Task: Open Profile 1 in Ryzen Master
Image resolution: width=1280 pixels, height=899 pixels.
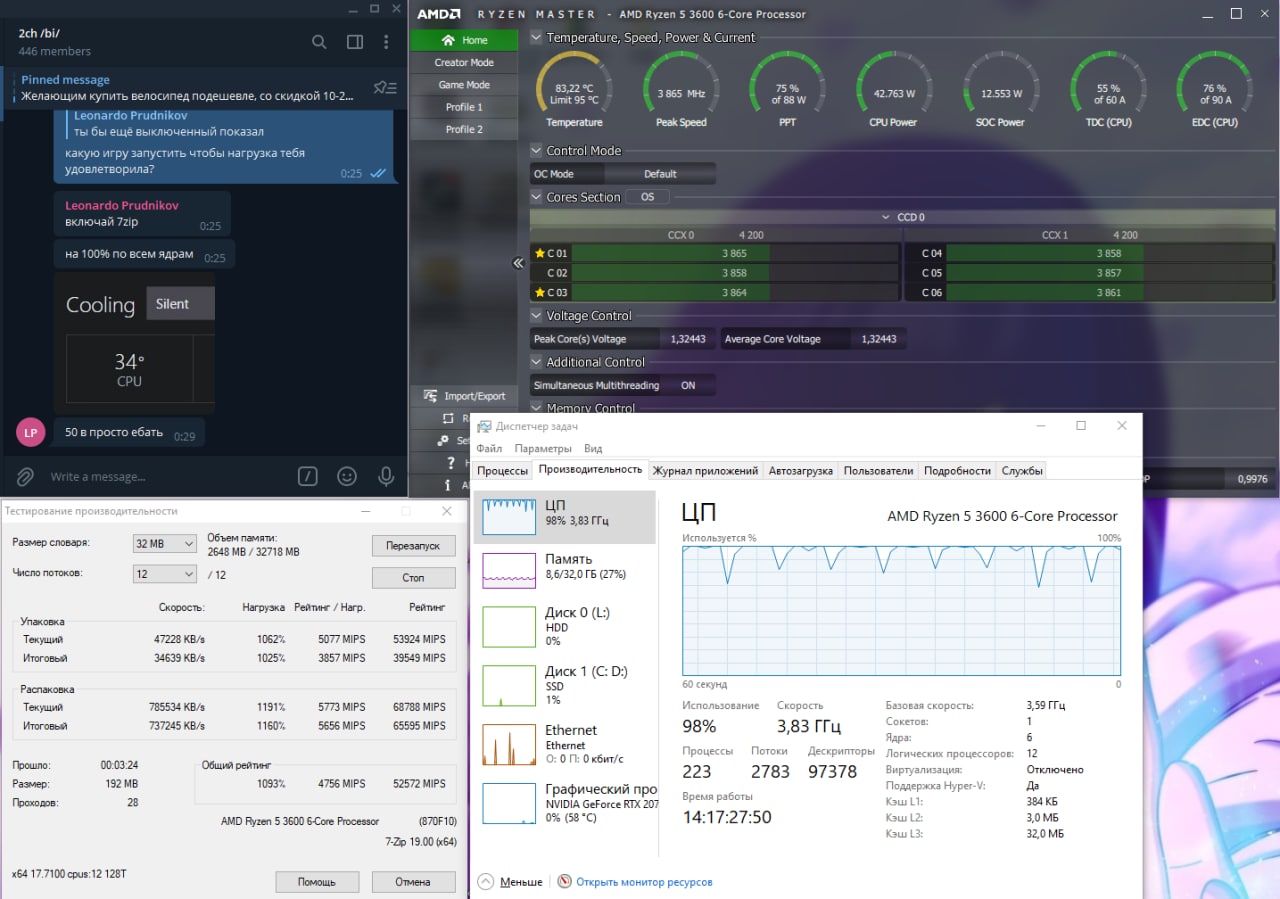Action: pos(464,107)
